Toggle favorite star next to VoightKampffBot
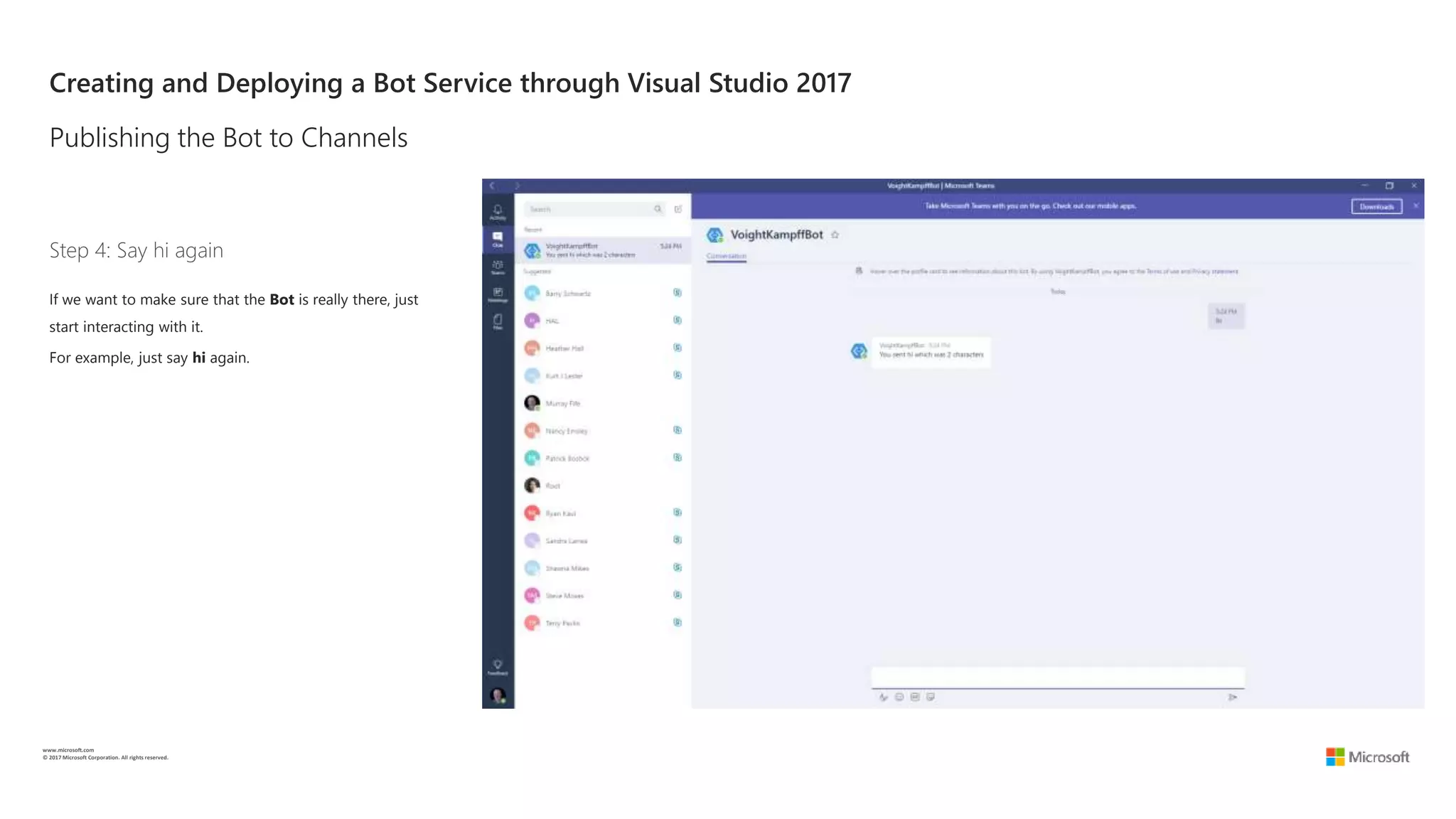 [835, 235]
